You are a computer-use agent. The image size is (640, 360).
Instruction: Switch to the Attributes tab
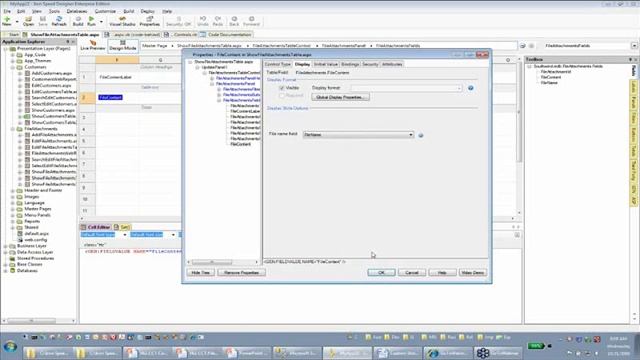click(x=392, y=64)
